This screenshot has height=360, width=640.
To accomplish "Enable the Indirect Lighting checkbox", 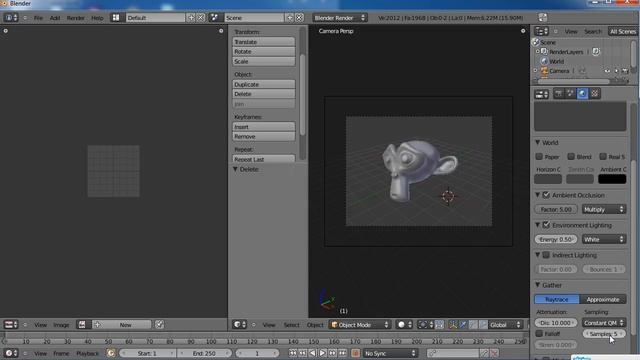I will point(546,255).
